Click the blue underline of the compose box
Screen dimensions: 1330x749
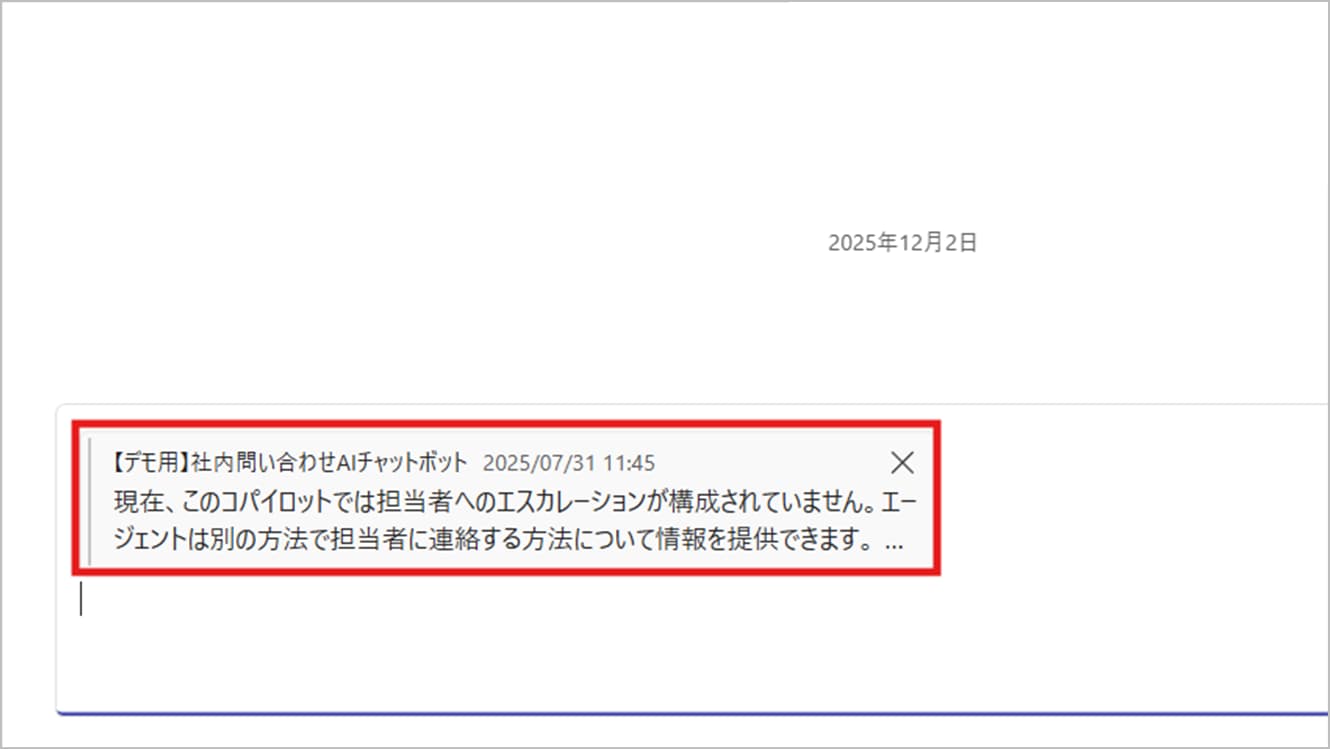pyautogui.click(x=693, y=713)
